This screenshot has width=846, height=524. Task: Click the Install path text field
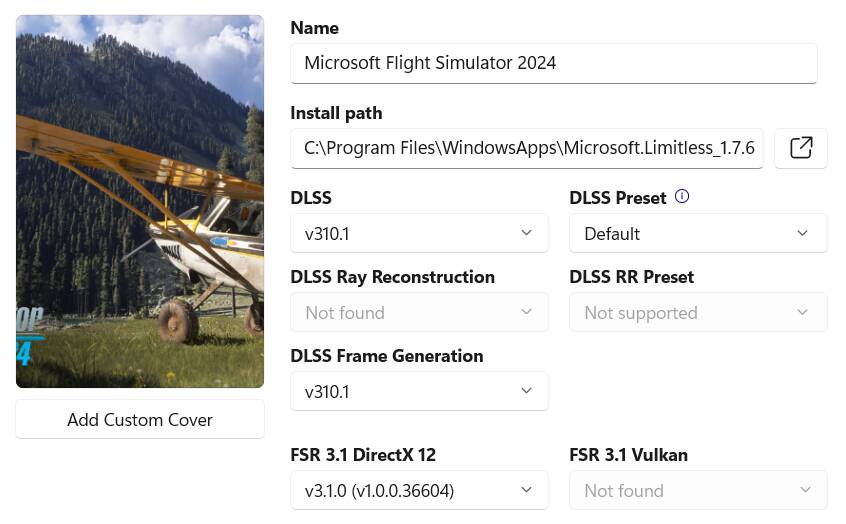coord(527,148)
